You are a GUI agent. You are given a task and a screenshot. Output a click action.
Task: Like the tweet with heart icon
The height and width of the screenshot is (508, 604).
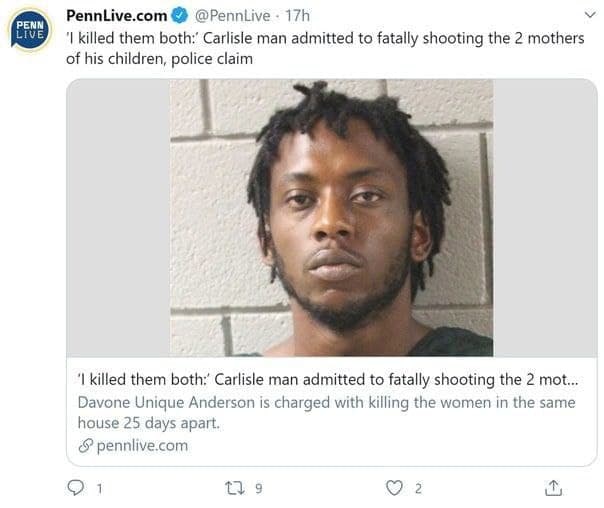pos(394,488)
